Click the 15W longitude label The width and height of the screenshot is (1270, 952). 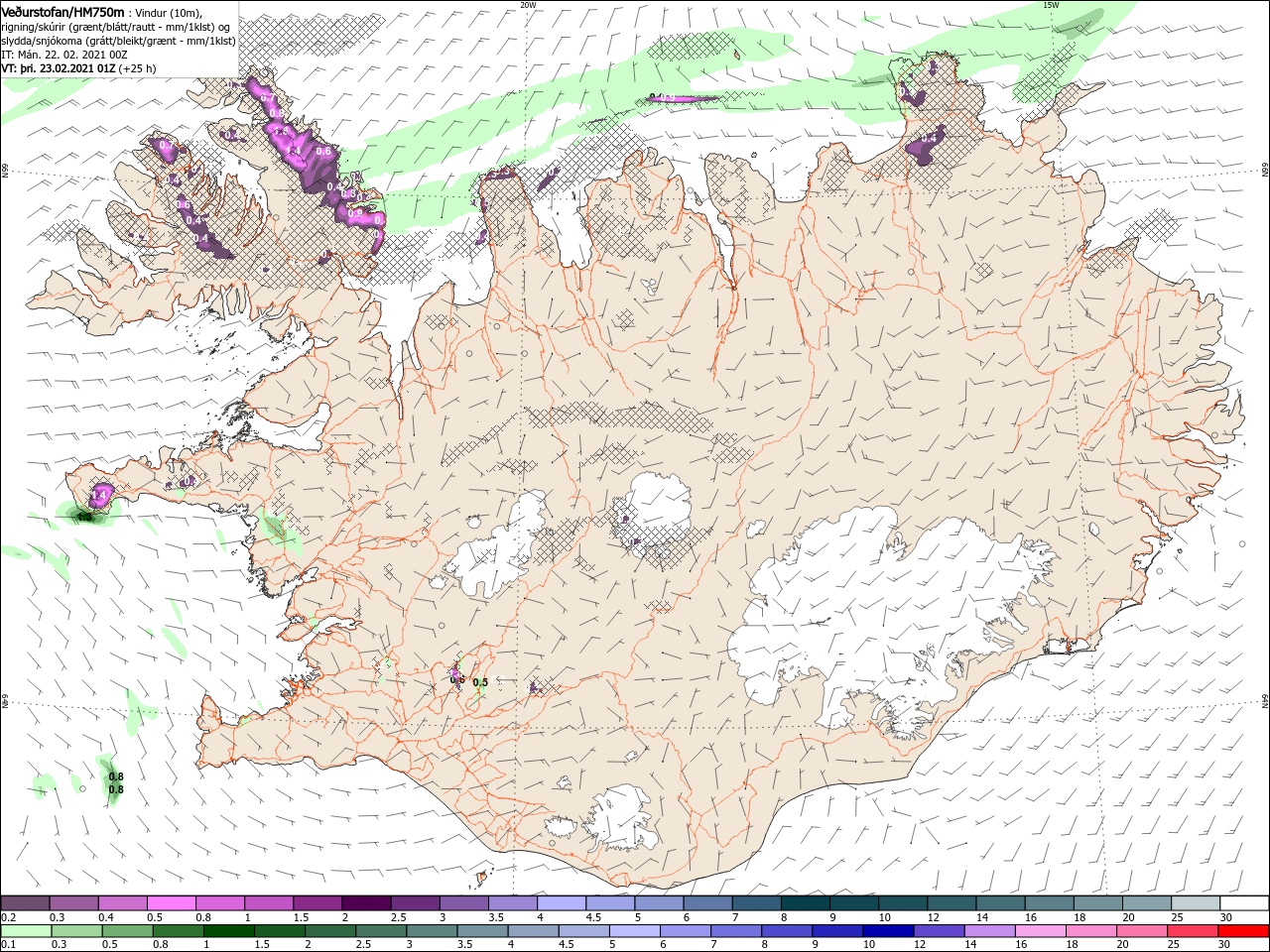click(x=1051, y=5)
